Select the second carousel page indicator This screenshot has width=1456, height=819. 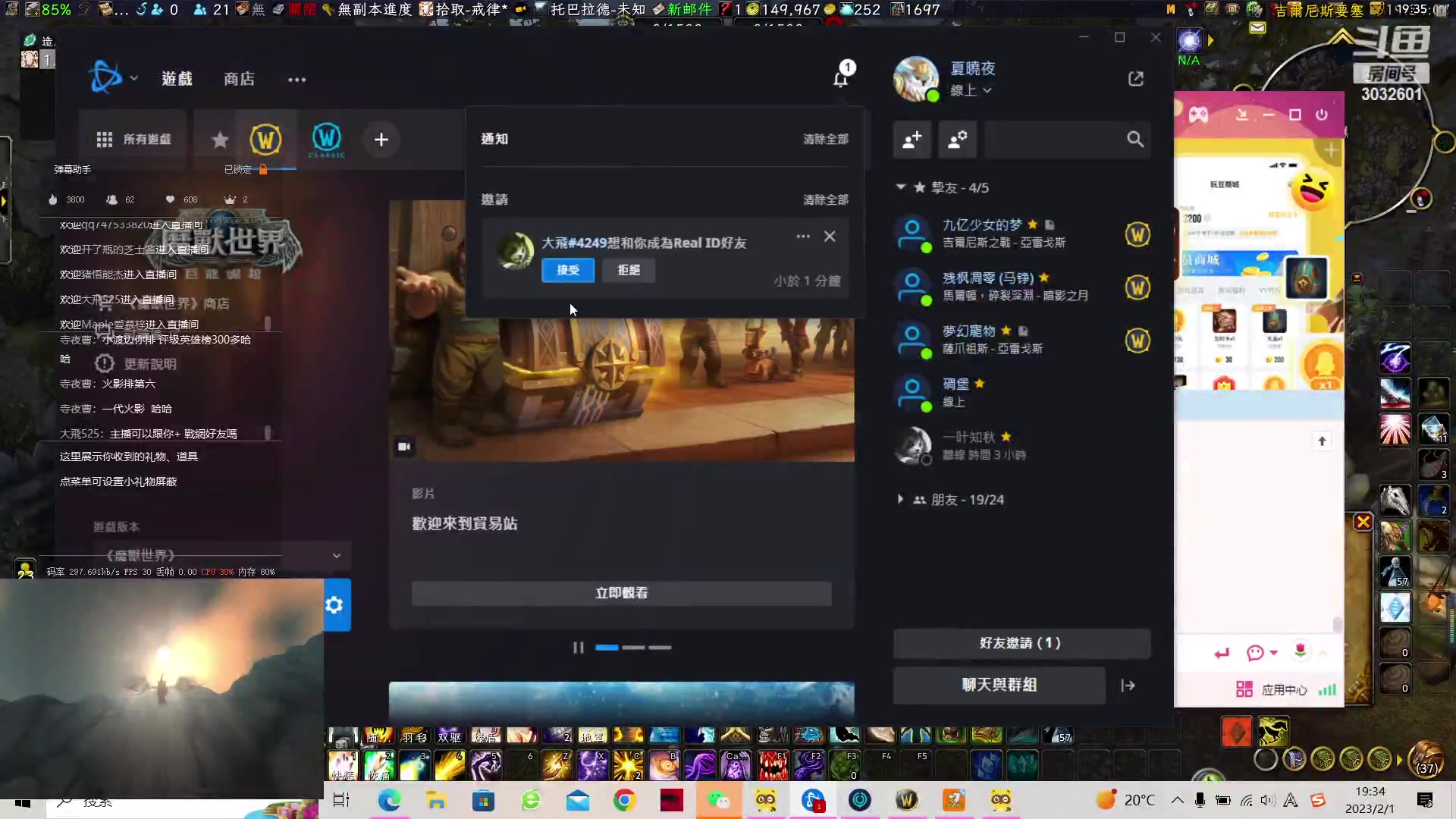coord(633,648)
